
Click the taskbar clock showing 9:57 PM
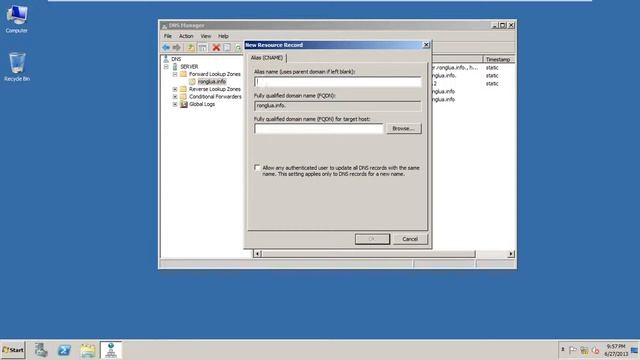[x=616, y=350]
